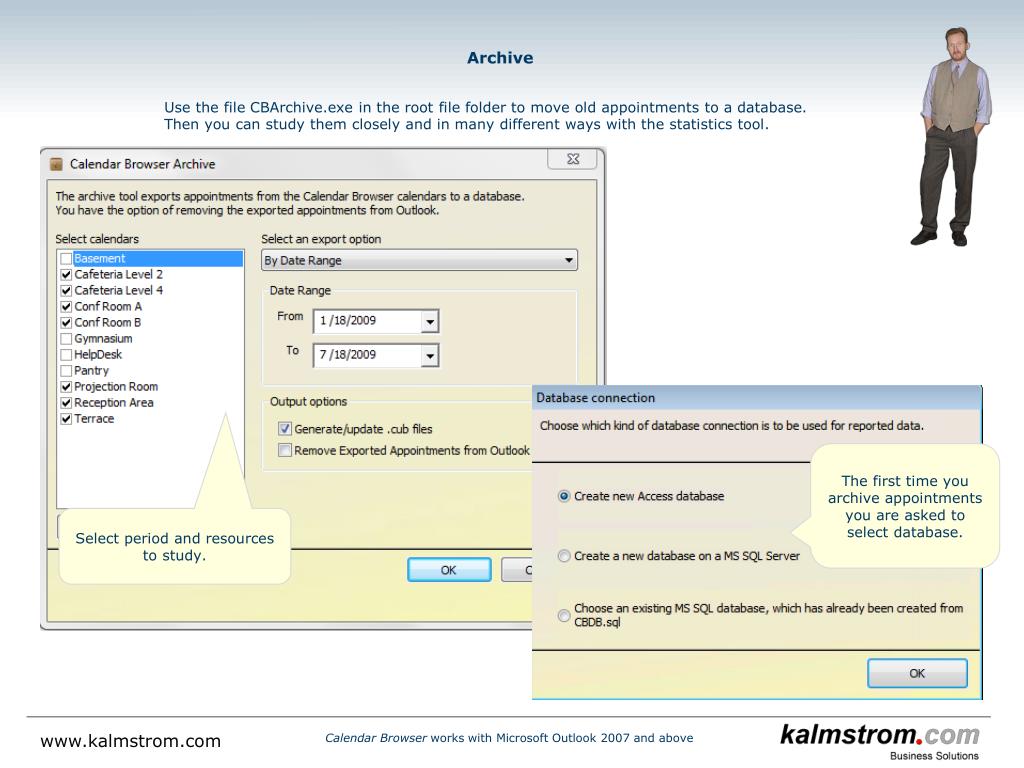
Task: Click the Calendar Browser Archive title bar icon
Action: 57,164
